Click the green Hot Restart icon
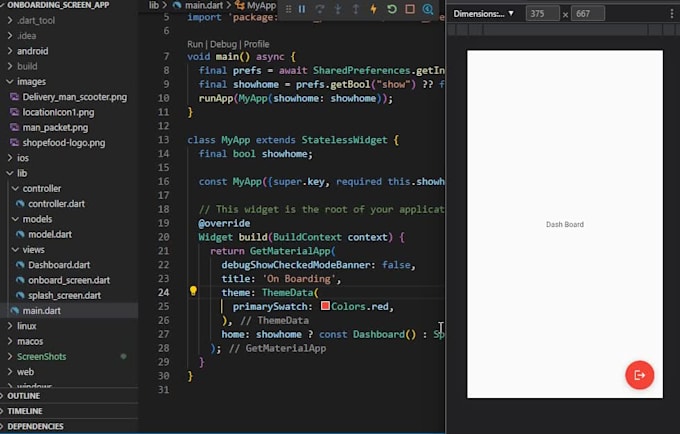 [x=392, y=9]
